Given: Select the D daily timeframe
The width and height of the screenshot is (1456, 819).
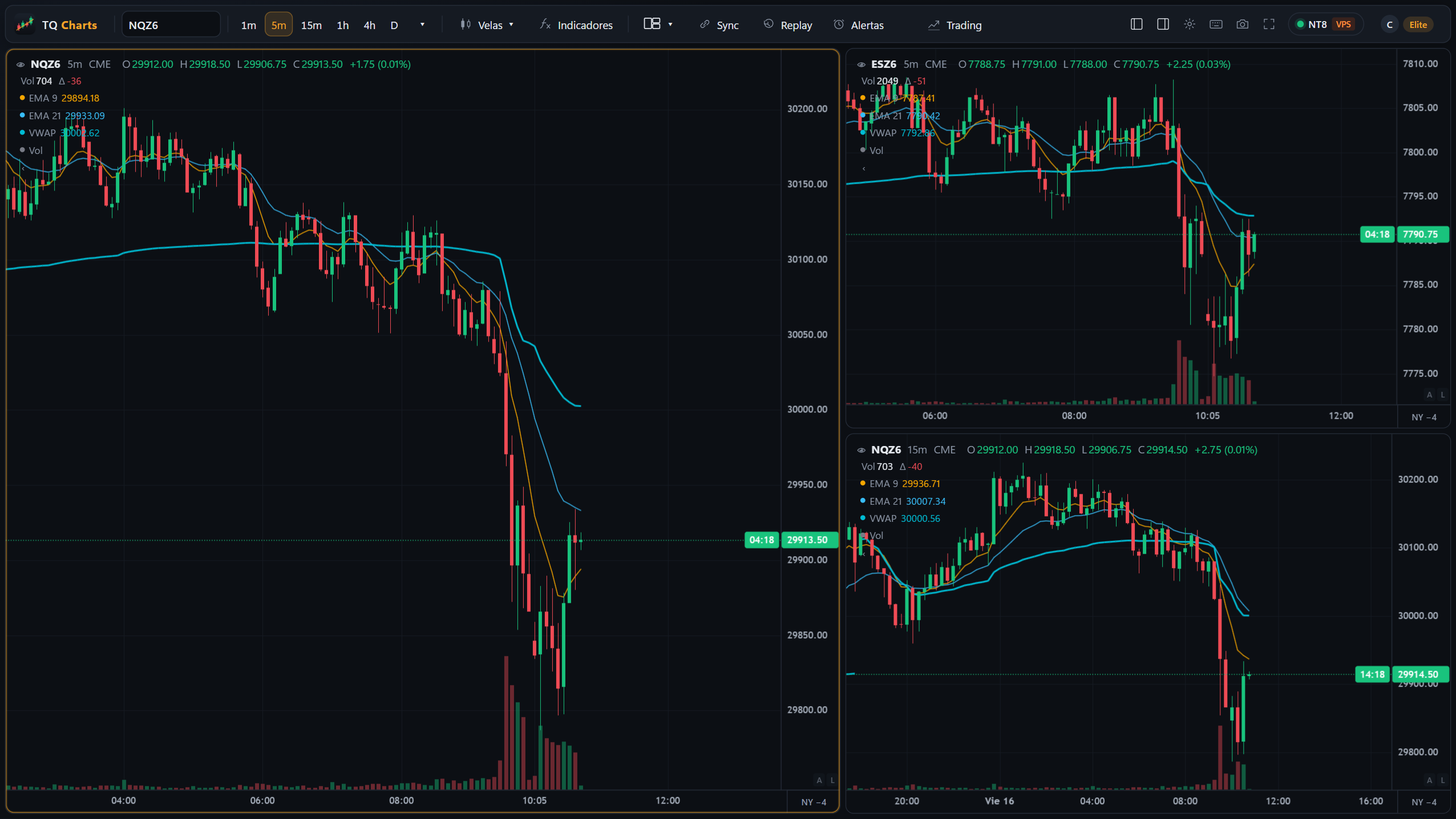Looking at the screenshot, I should pyautogui.click(x=394, y=25).
